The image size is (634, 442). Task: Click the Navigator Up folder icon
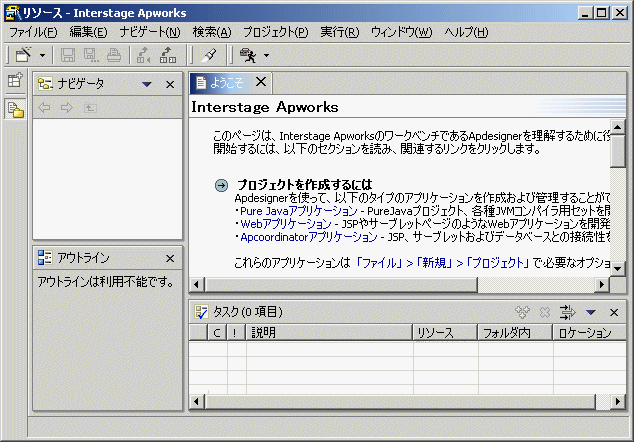coord(90,108)
